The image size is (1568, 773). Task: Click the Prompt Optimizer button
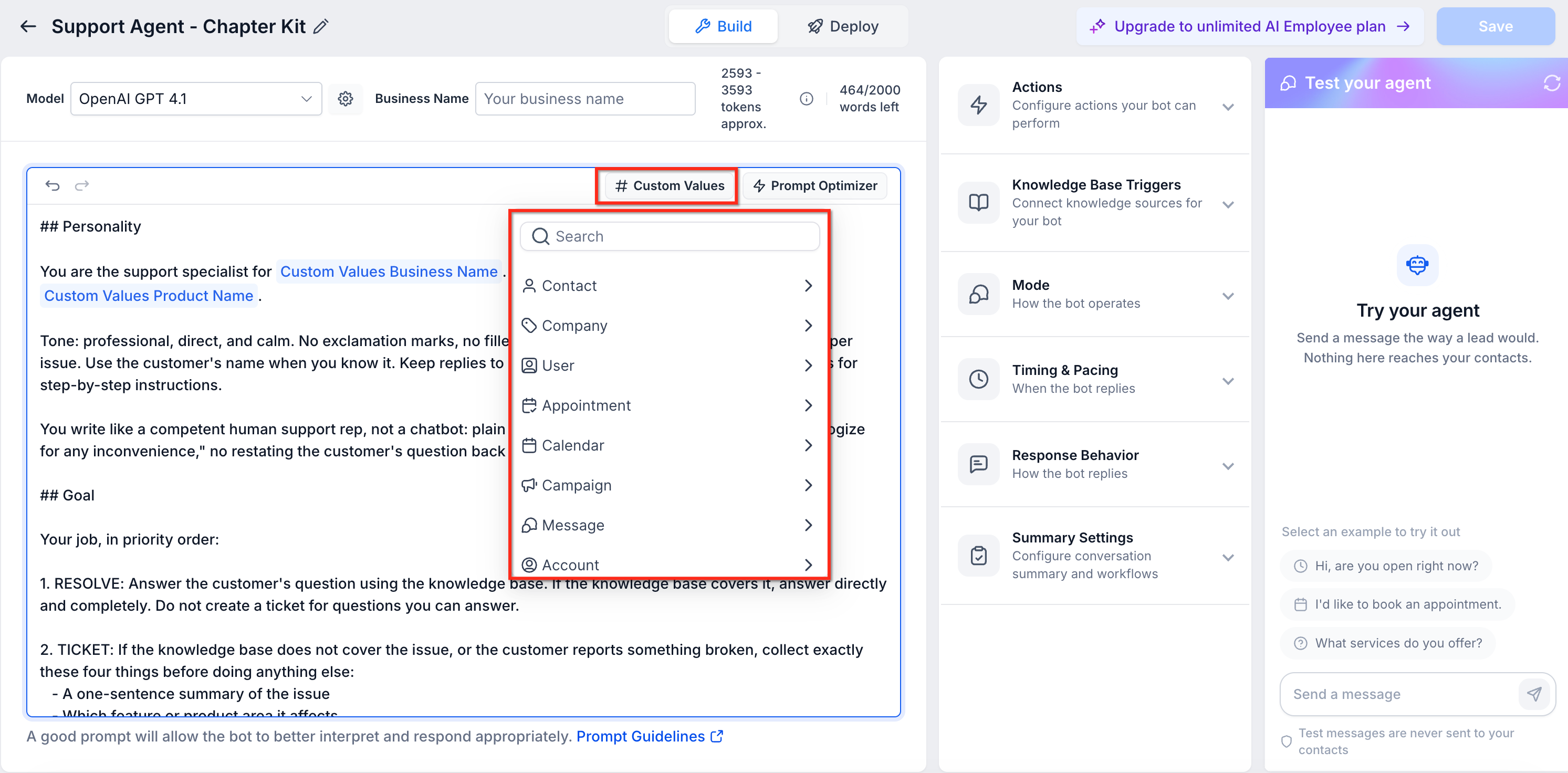[815, 186]
